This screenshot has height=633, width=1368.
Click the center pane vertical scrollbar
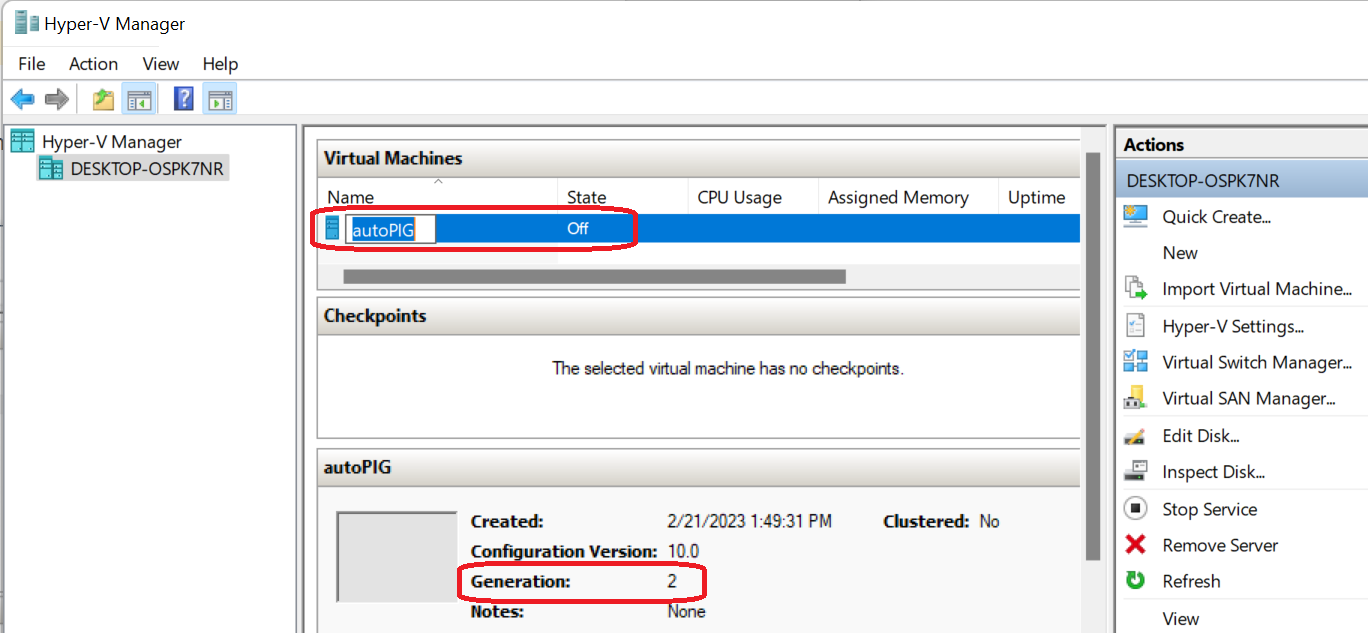(x=1093, y=355)
